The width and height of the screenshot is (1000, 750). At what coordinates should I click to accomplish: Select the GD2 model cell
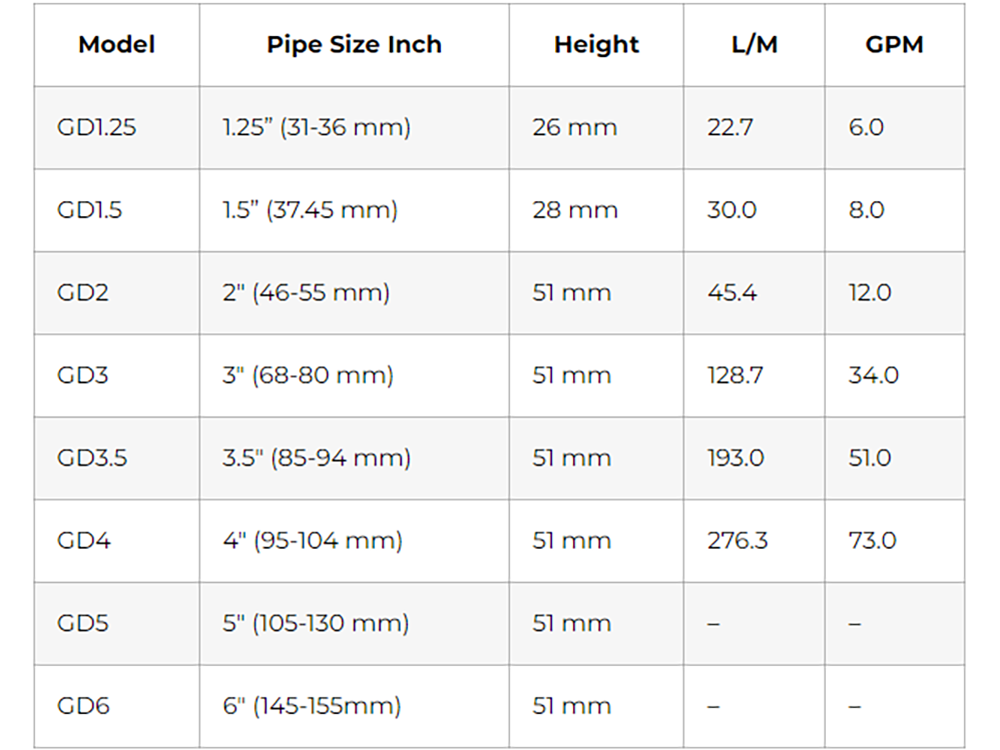(x=83, y=293)
